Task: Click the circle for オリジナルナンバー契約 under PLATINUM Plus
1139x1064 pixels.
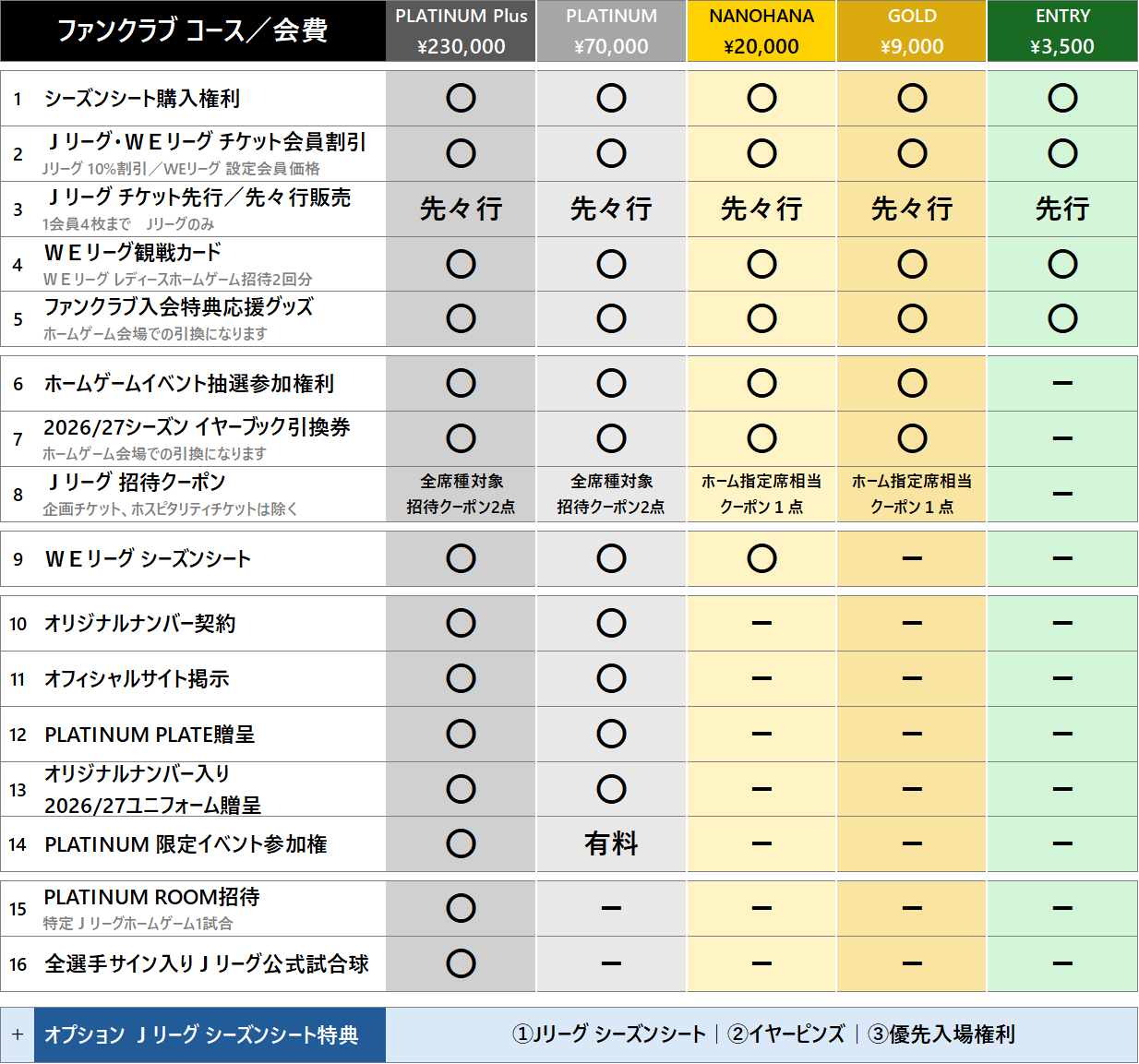Action: pos(461,623)
